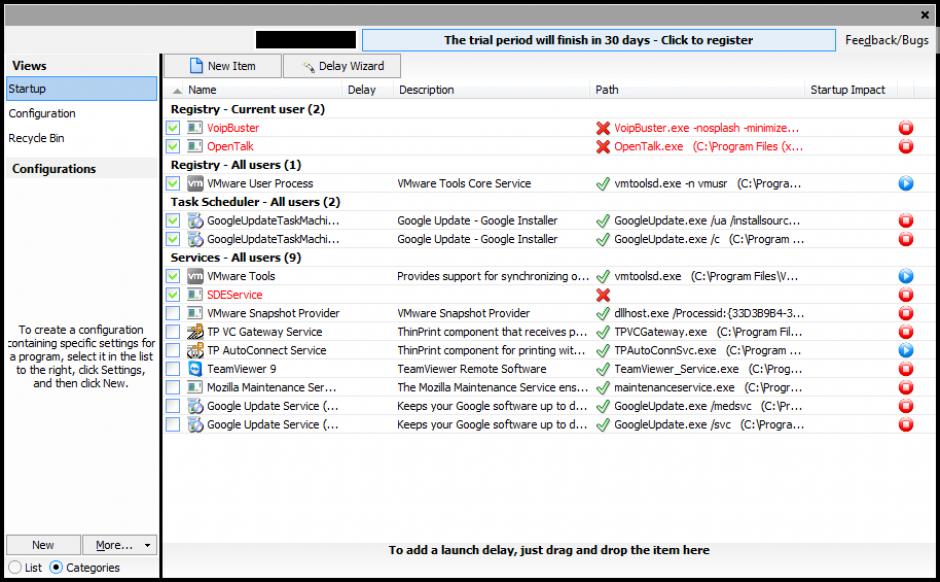Image resolution: width=940 pixels, height=582 pixels.
Task: Open the Recycle Bin view
Action: coord(36,138)
